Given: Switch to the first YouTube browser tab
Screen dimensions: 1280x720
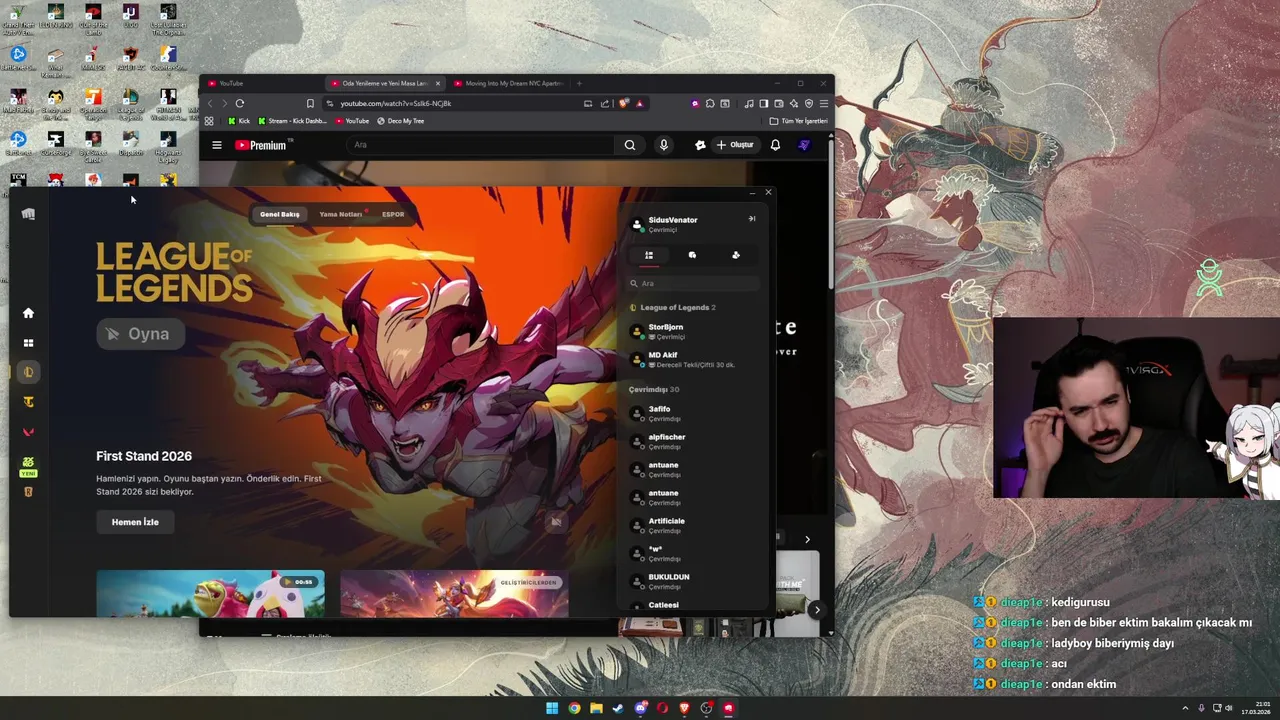Looking at the screenshot, I should (x=261, y=83).
